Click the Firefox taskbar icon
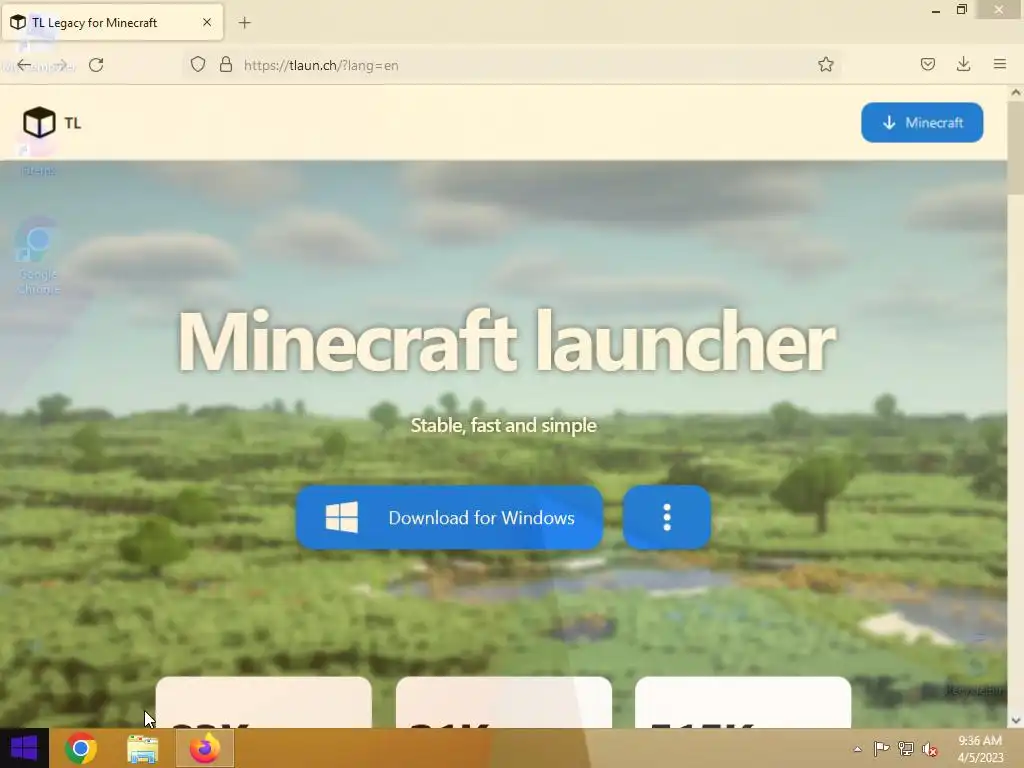 pos(204,748)
